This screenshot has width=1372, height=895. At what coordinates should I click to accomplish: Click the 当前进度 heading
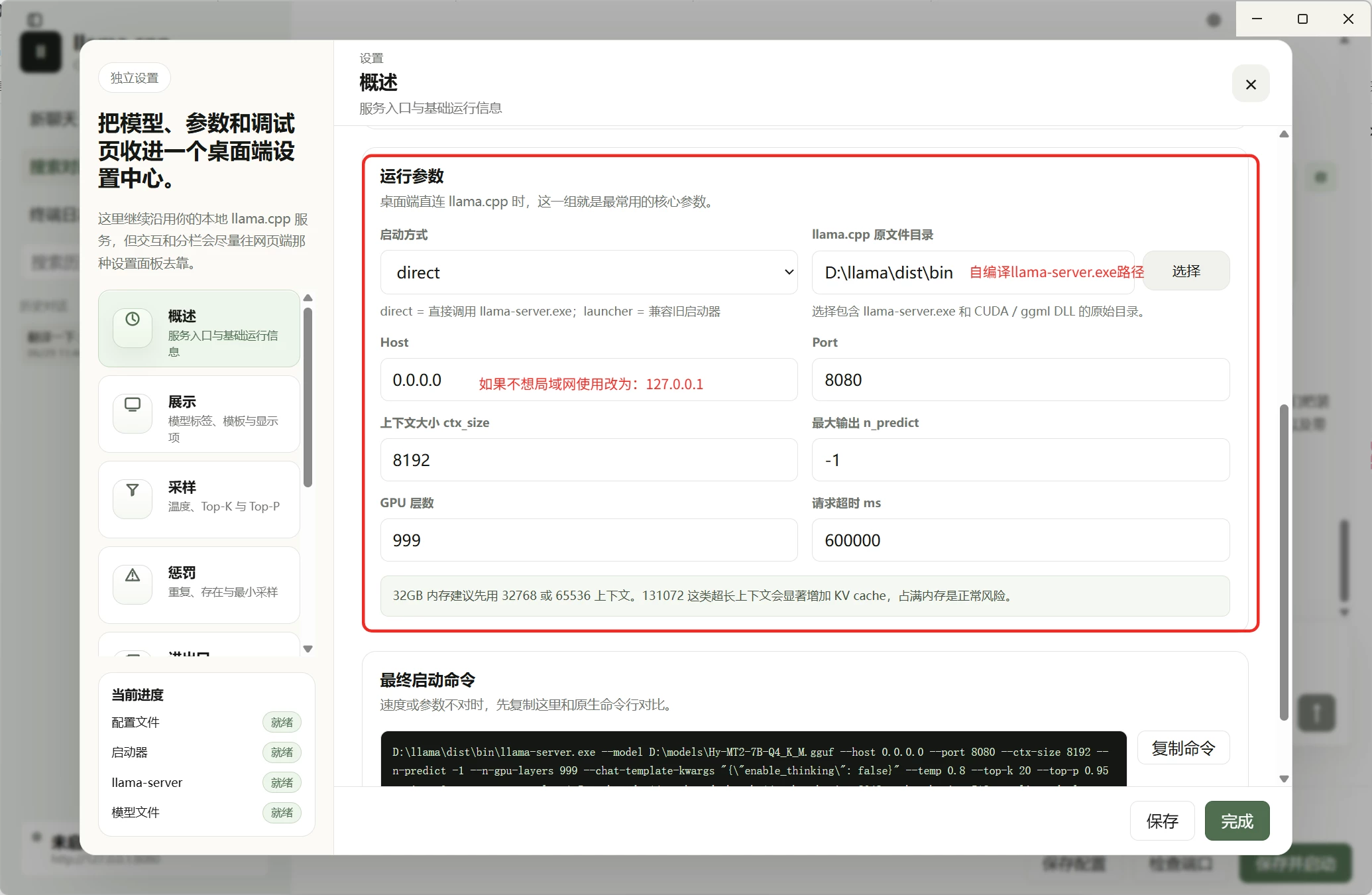point(137,695)
